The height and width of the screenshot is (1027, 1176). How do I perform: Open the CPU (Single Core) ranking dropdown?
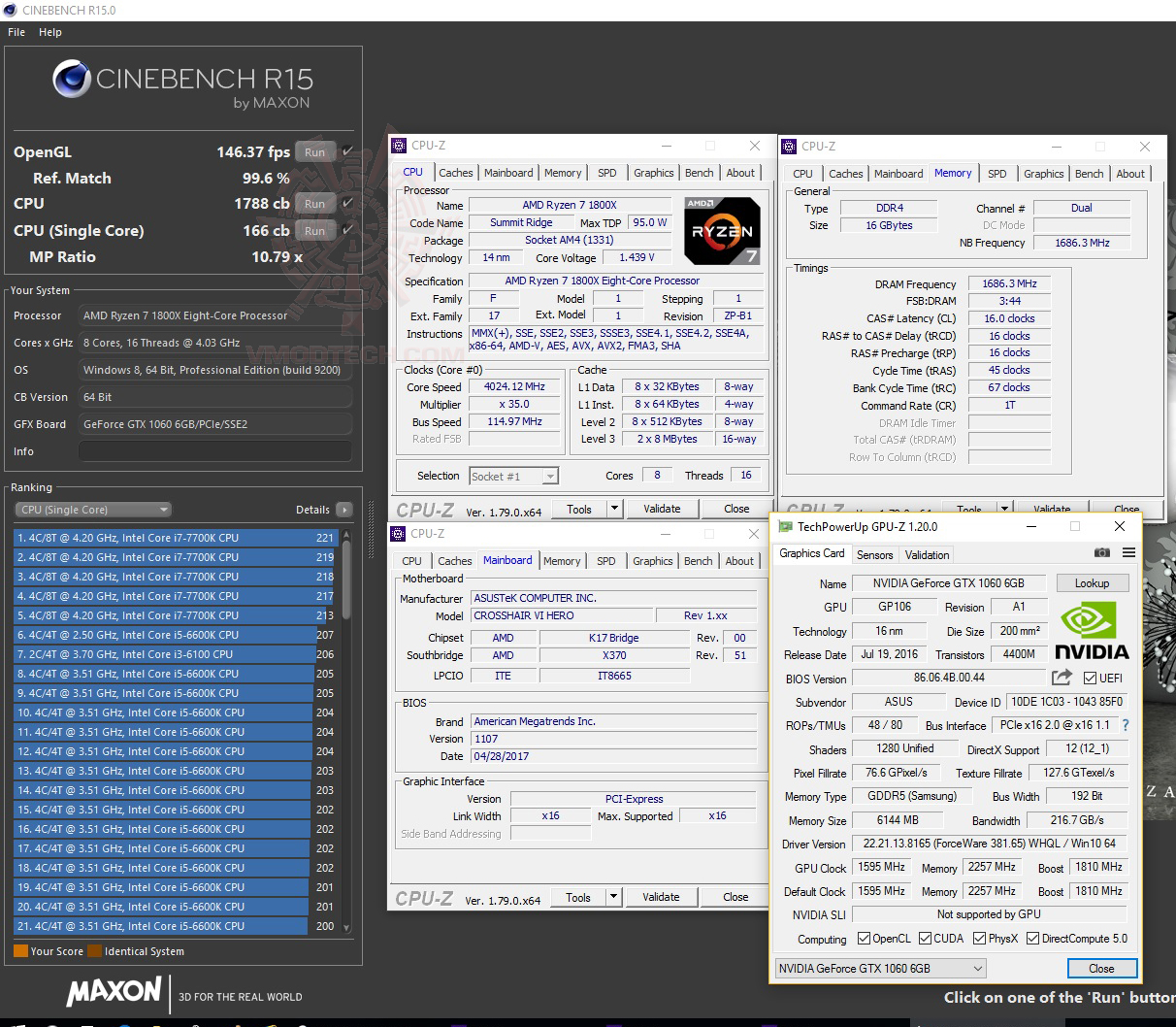tap(93, 510)
